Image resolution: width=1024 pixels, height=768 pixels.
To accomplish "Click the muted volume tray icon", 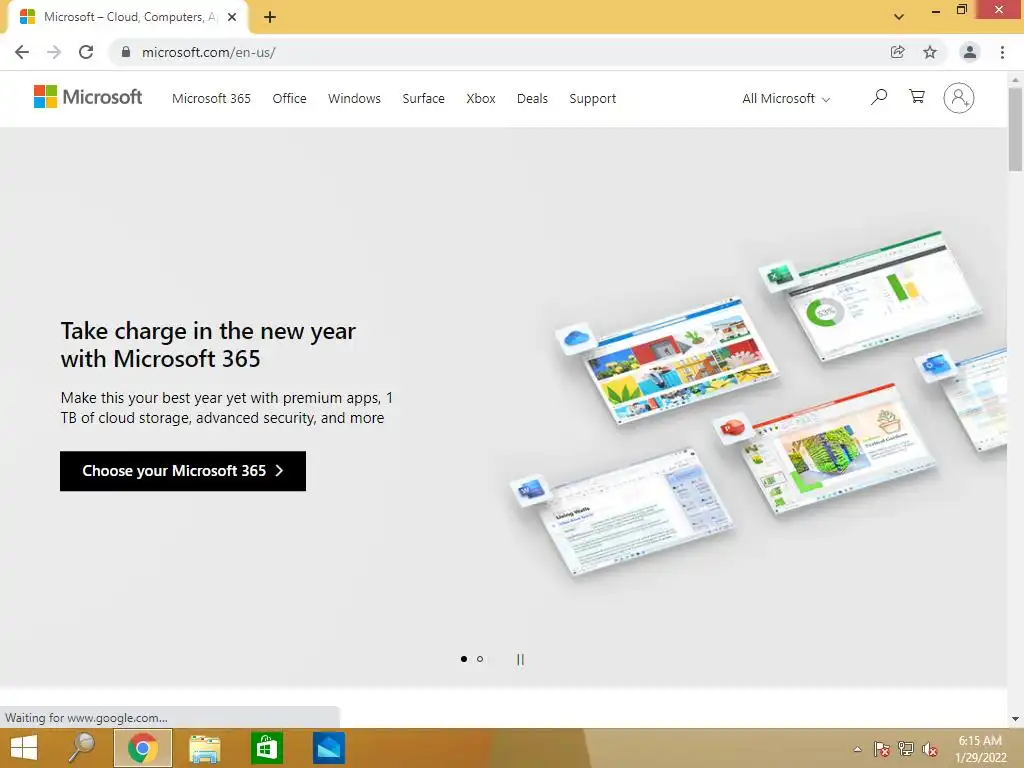I will click(930, 749).
